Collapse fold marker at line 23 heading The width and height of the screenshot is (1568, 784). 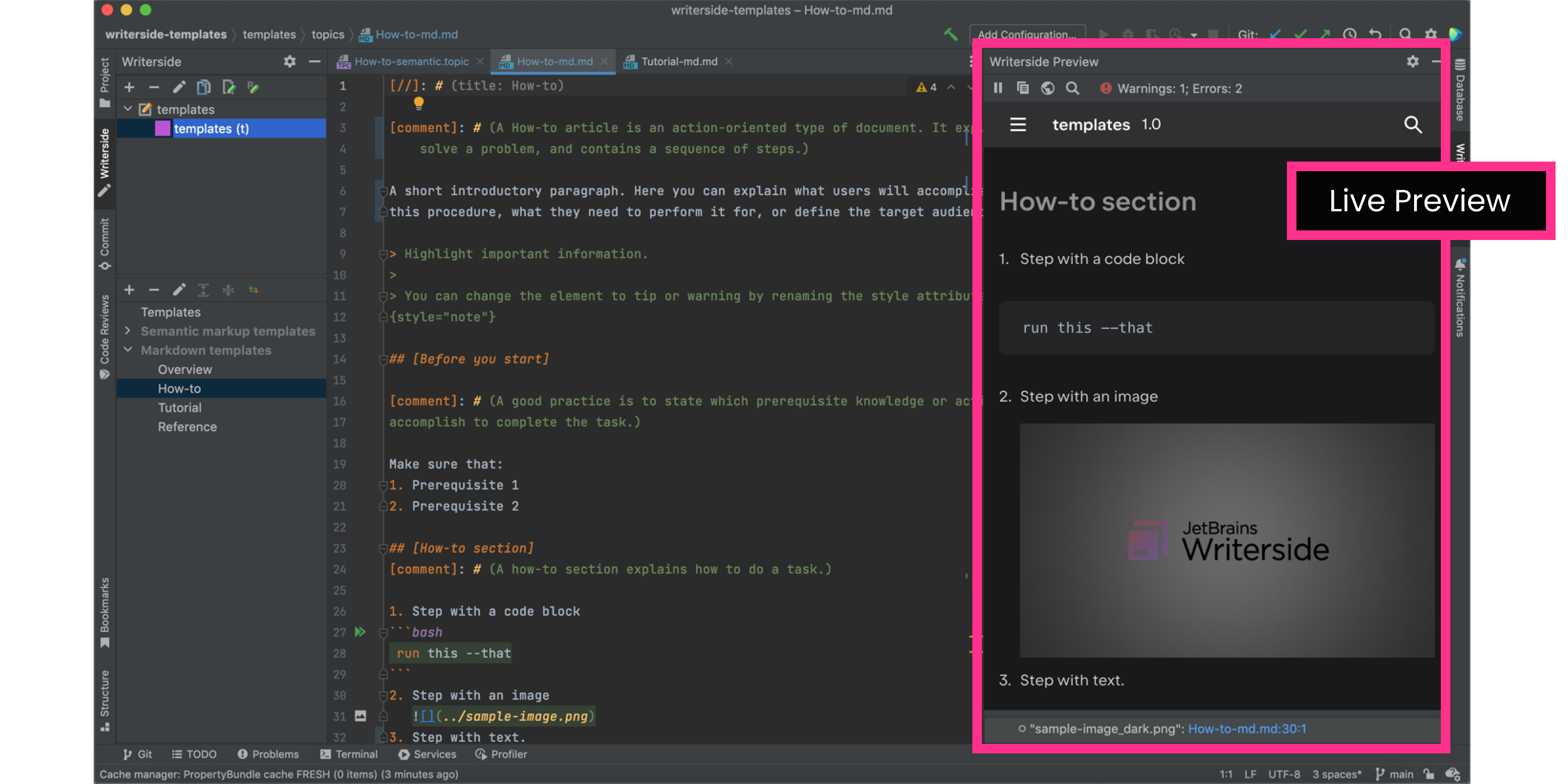[383, 548]
